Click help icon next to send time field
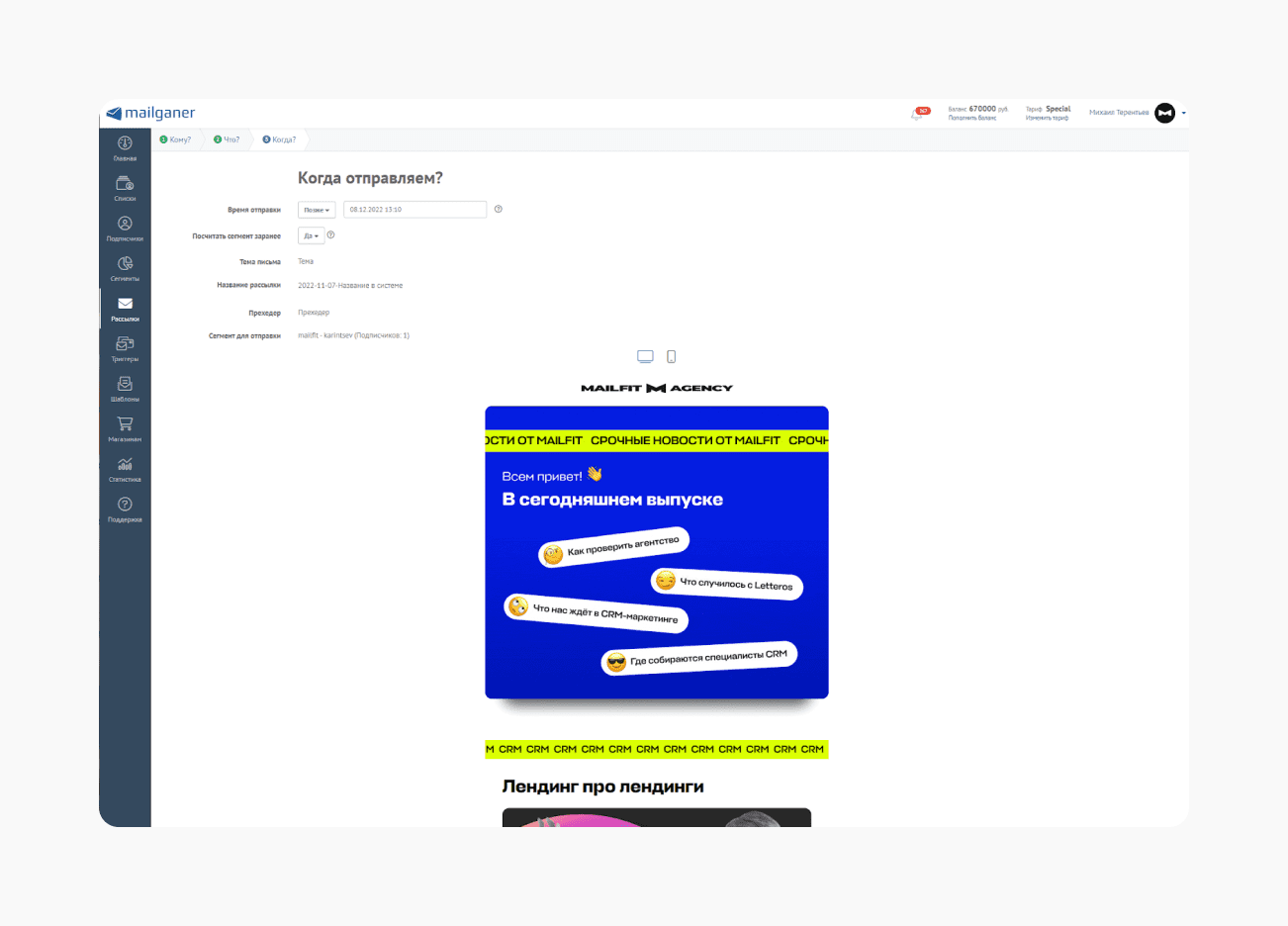The width and height of the screenshot is (1288, 926). (498, 209)
